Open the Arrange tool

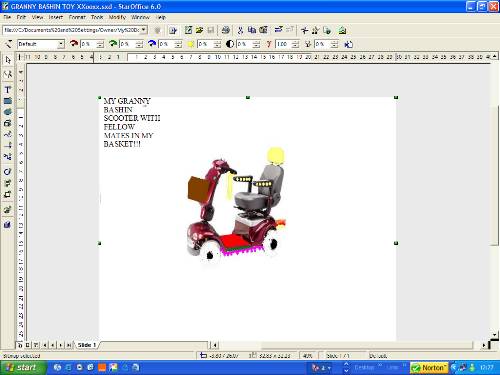coord(8,194)
